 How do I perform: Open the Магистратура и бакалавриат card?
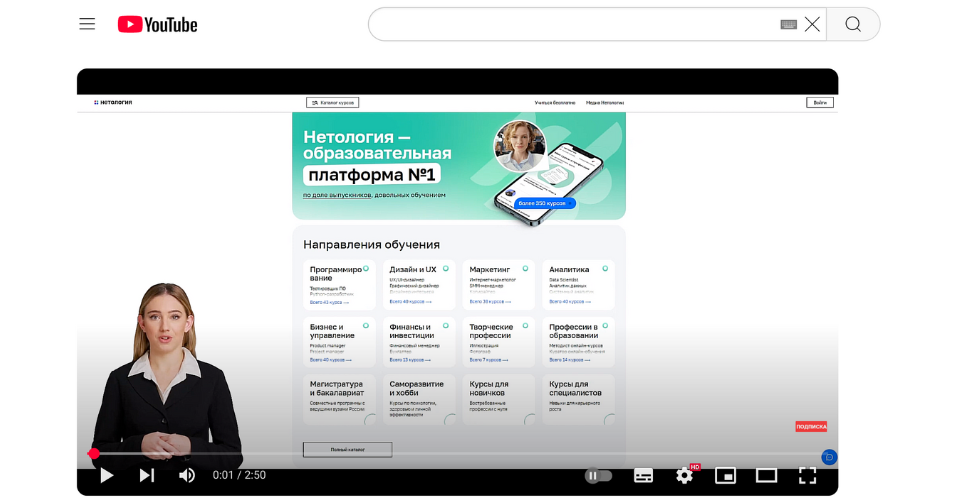[x=339, y=400]
